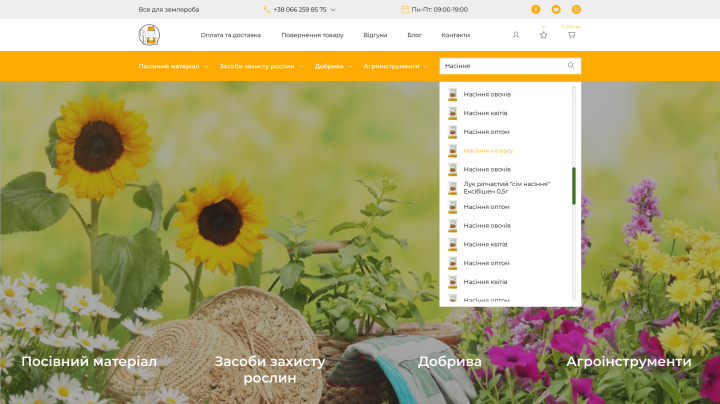Click the phone handset icon
720x404 pixels.
click(267, 9)
